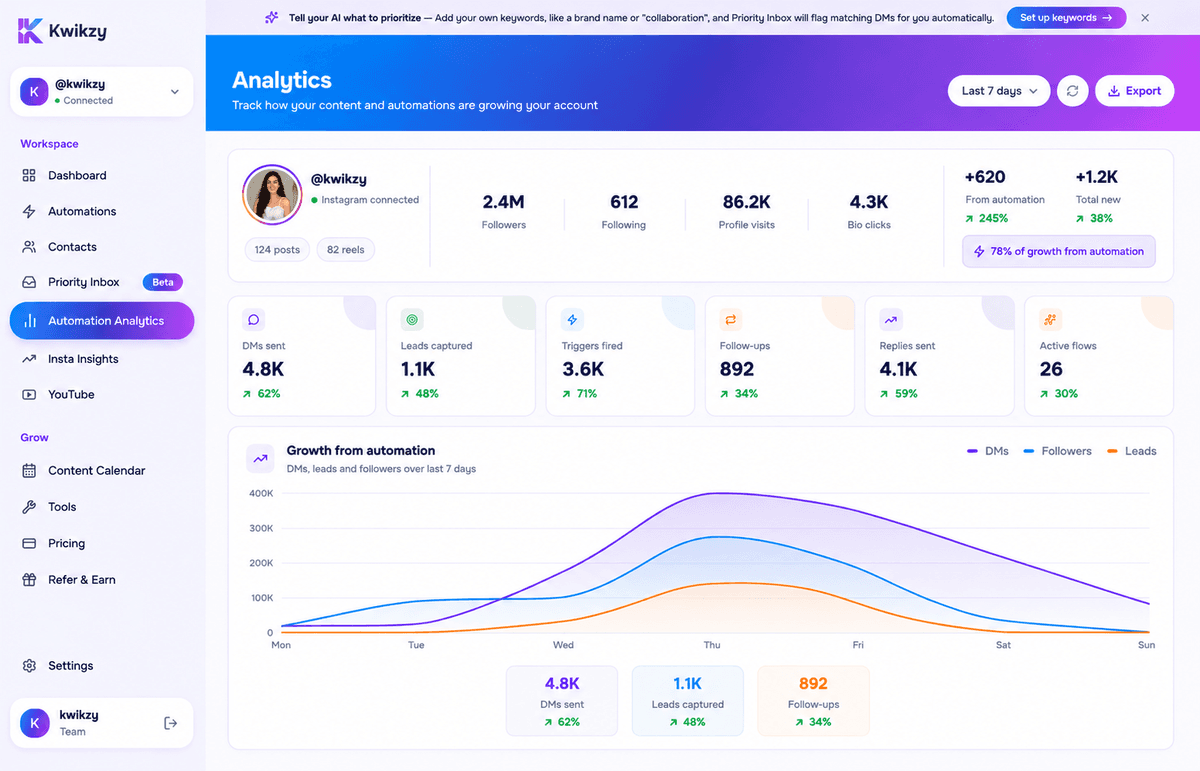The width and height of the screenshot is (1200, 771).
Task: Click the Contacts people icon
Action: pyautogui.click(x=29, y=247)
